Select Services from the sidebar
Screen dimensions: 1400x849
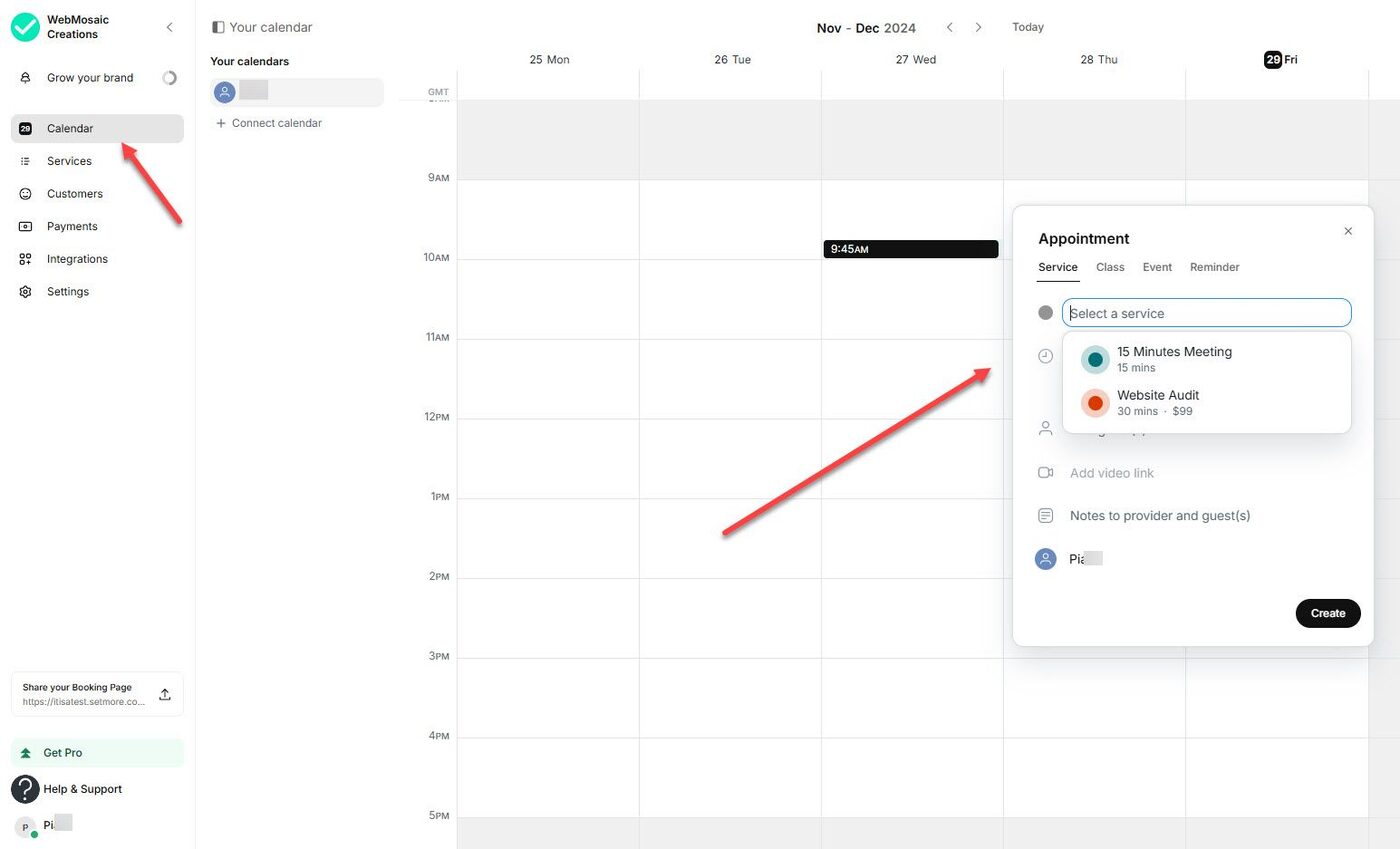point(68,161)
